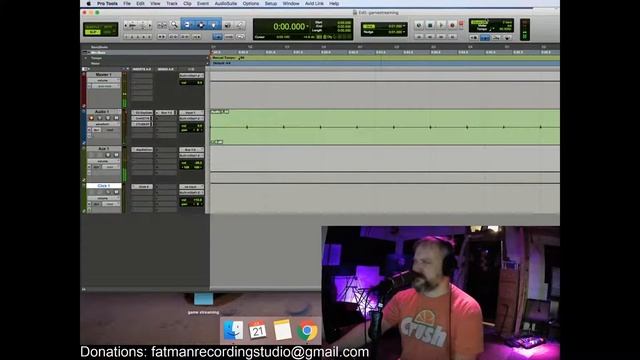Click the Record transport button

point(452,25)
